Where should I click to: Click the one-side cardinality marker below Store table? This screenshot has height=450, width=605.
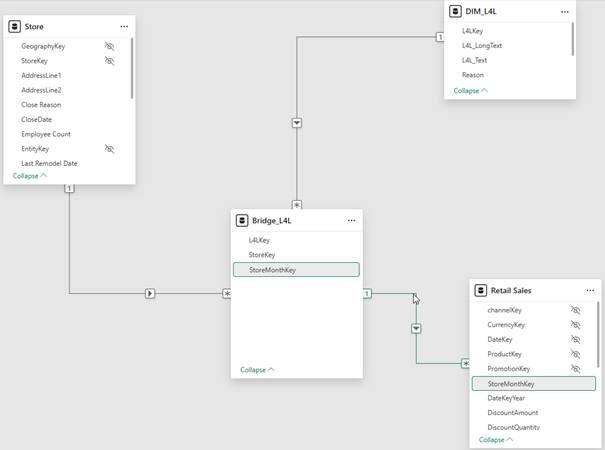[x=69, y=188]
